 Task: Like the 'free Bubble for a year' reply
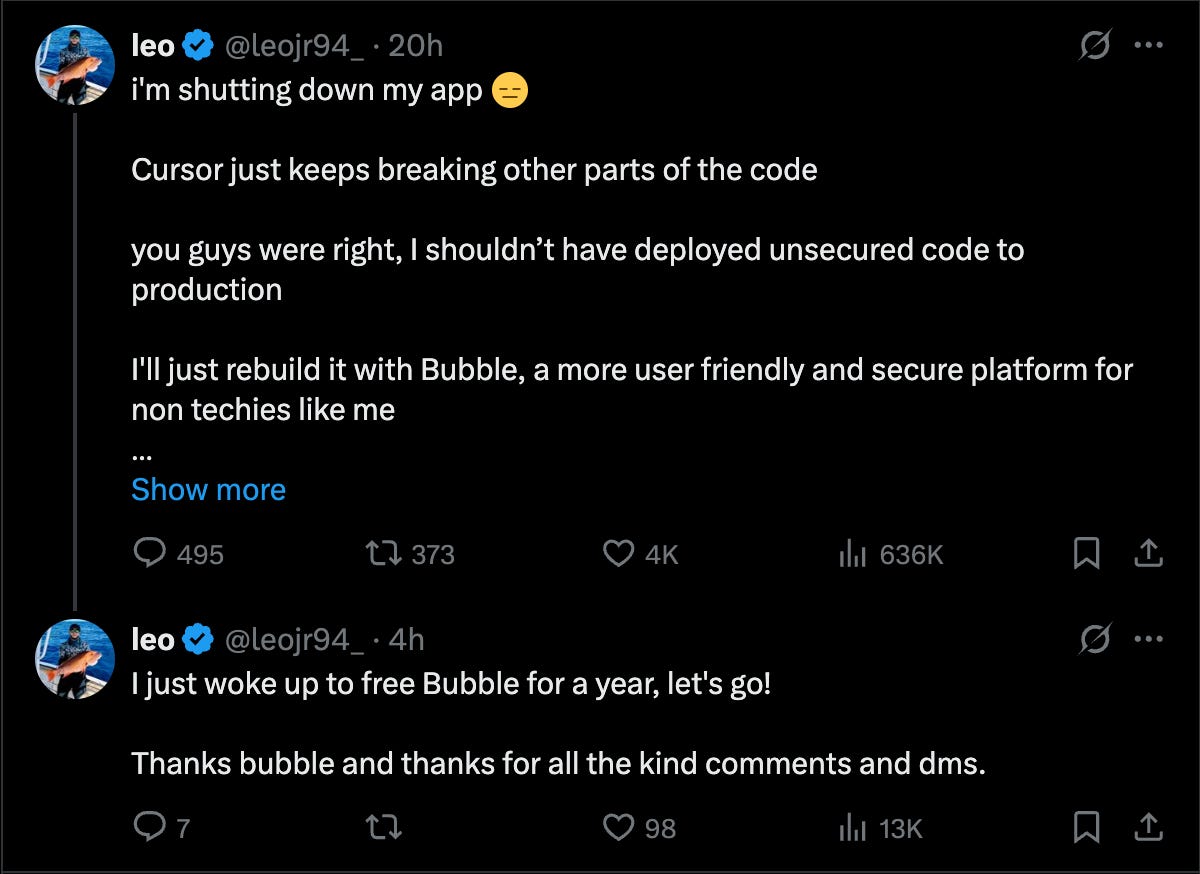click(619, 828)
